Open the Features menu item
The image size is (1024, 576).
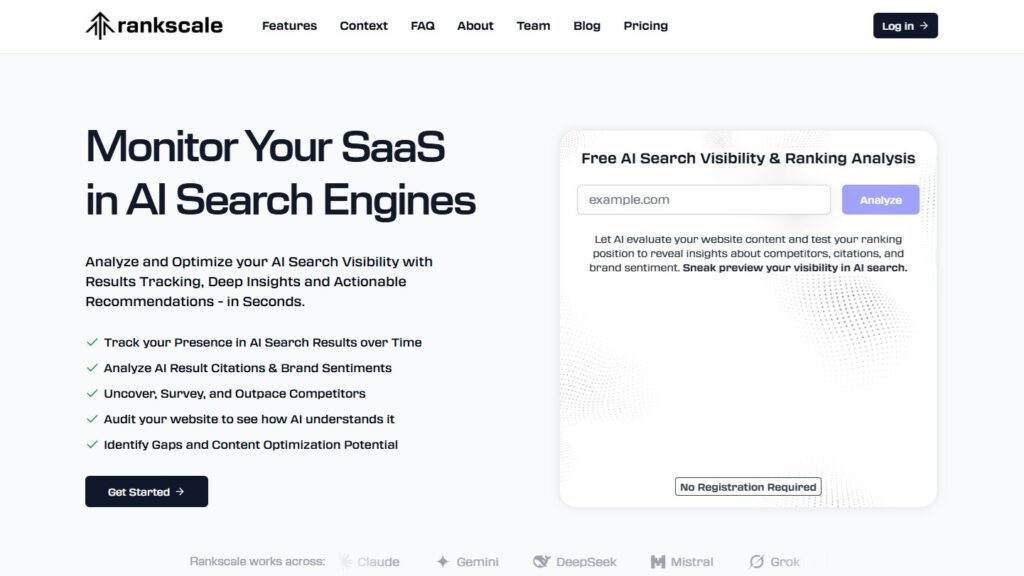289,26
